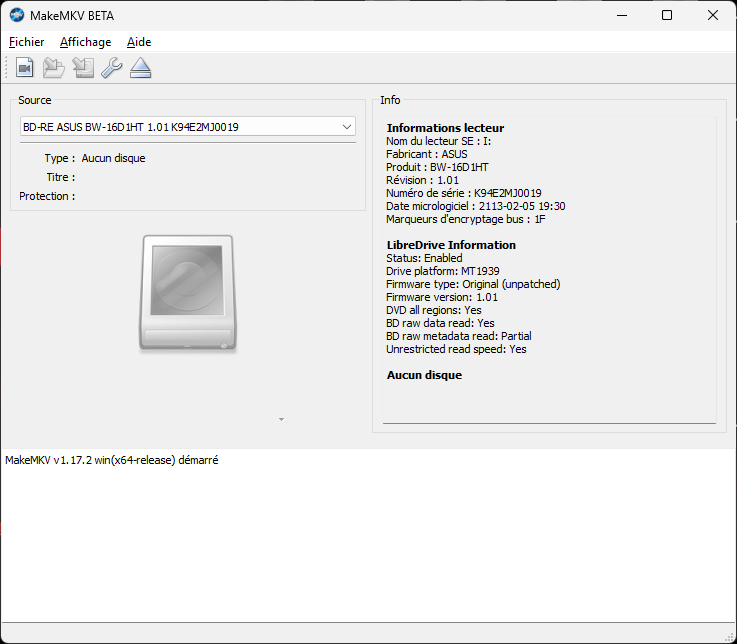Click 'Type : Aucun disque' in Source panel

(x=95, y=158)
